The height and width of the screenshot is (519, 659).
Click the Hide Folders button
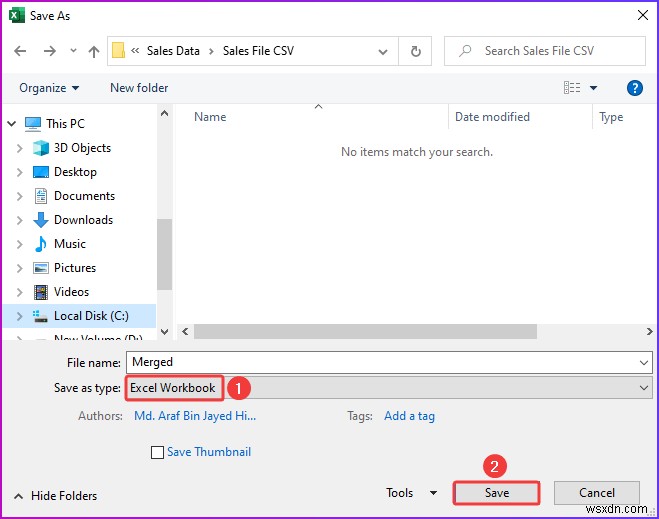tap(55, 496)
